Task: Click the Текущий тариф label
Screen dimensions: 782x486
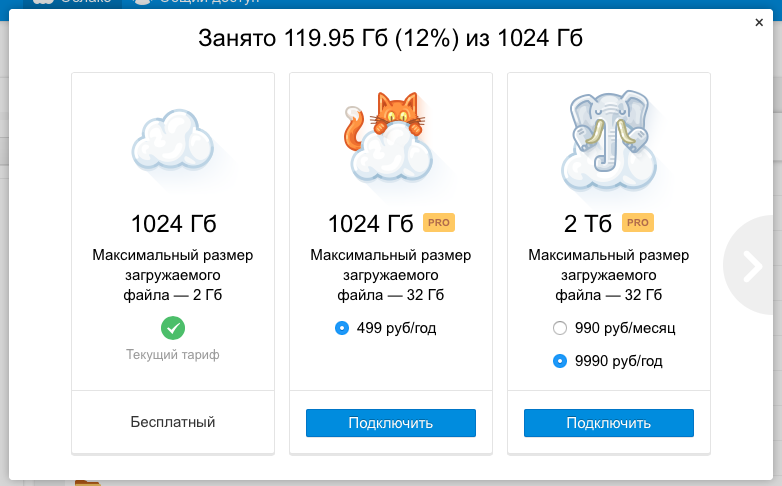Action: [x=173, y=355]
